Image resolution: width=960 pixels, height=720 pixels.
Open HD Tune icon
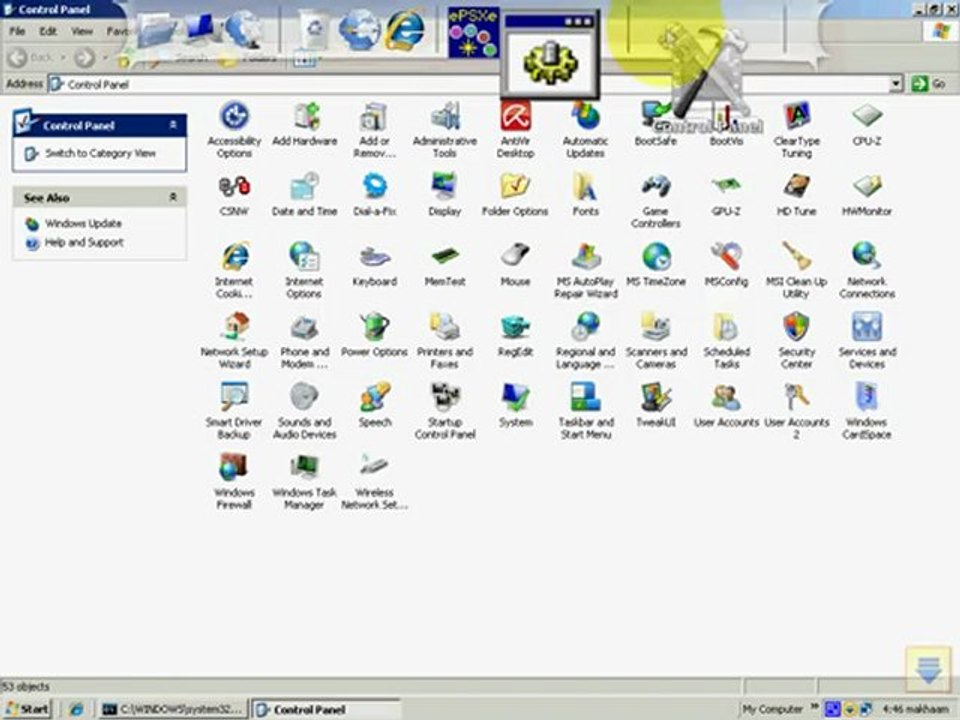click(x=797, y=194)
